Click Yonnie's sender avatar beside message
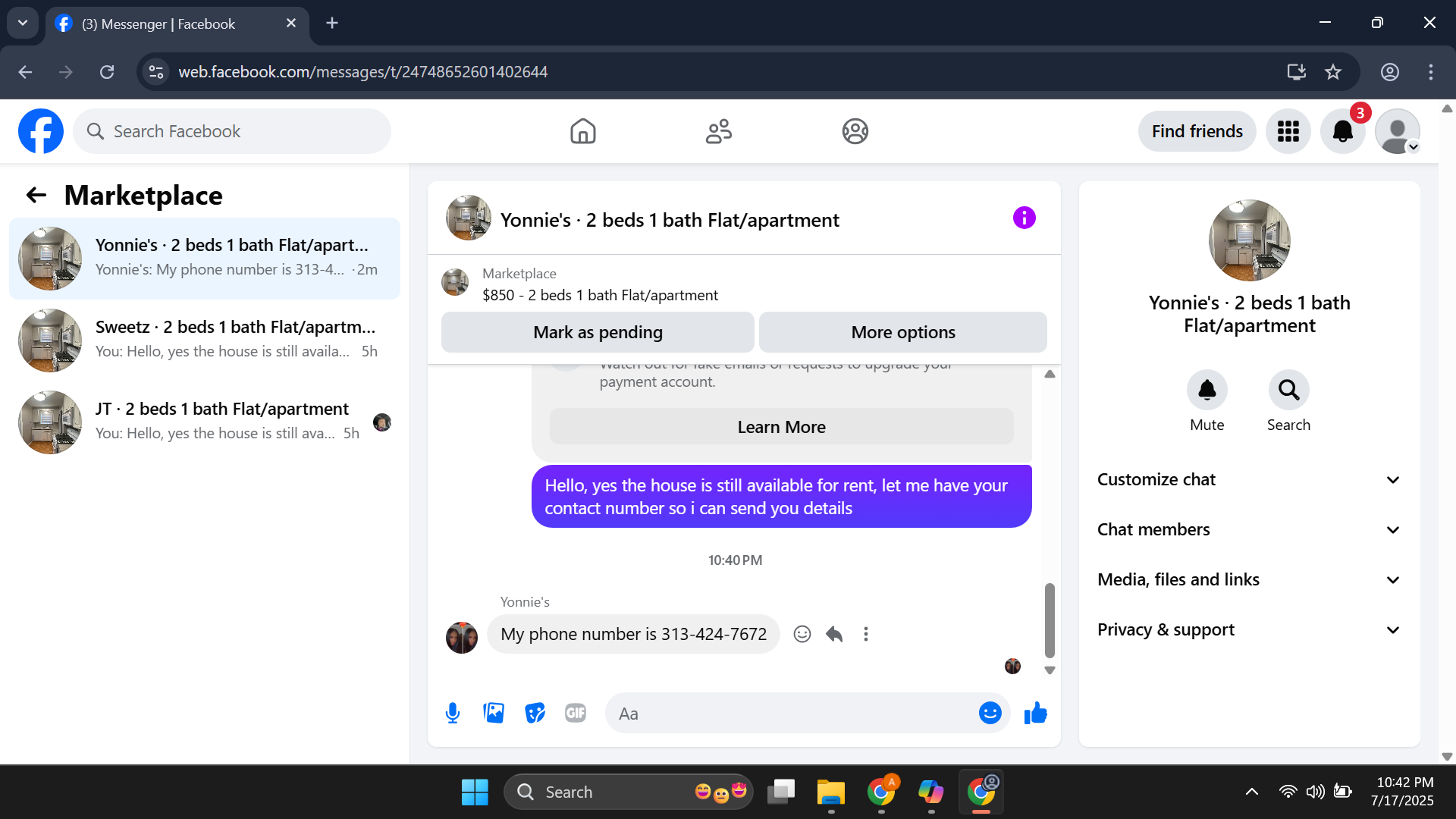Image resolution: width=1456 pixels, height=819 pixels. tap(462, 638)
